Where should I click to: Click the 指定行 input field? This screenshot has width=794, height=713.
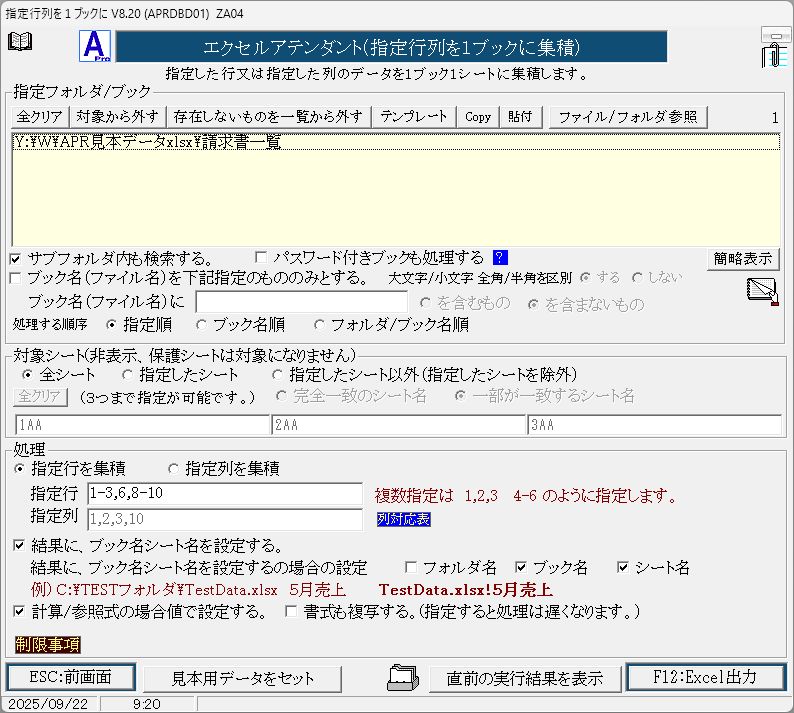(223, 494)
